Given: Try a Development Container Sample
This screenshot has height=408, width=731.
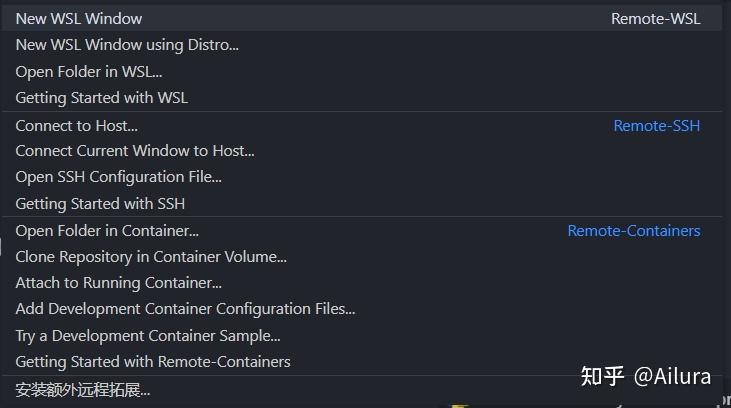Looking at the screenshot, I should 148,335.
